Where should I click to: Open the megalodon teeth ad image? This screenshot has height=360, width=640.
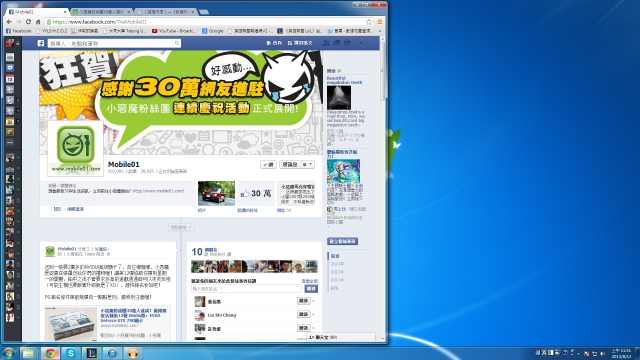[339, 98]
